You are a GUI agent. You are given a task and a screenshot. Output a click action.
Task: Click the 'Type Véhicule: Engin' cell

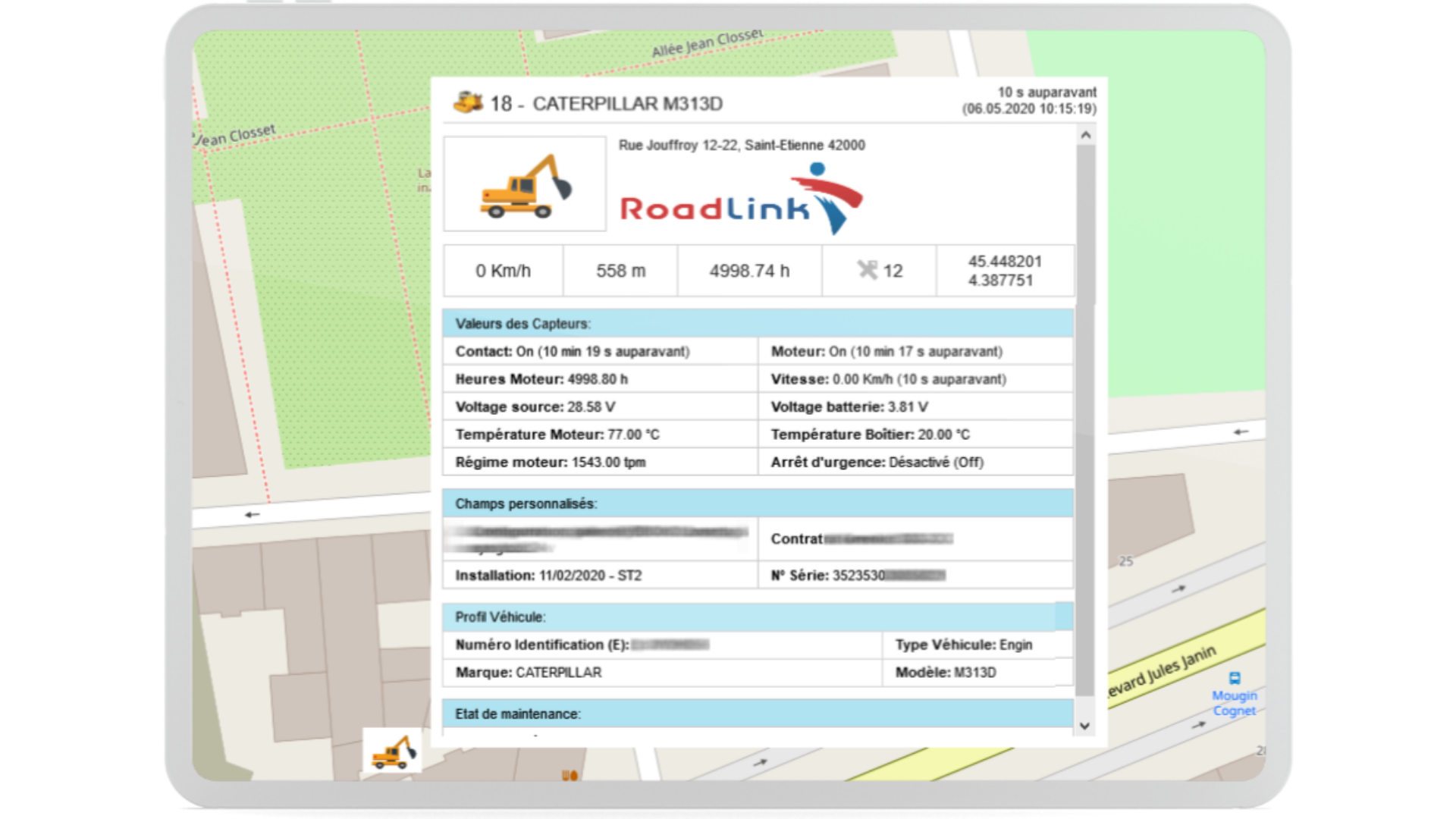[977, 645]
